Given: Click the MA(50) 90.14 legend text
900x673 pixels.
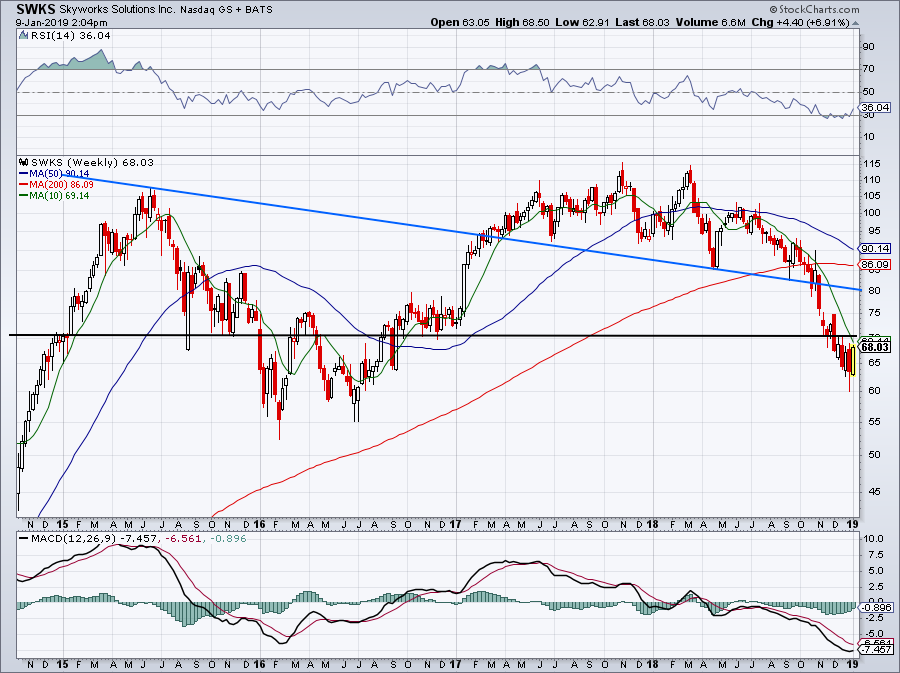Looking at the screenshot, I should coord(60,173).
